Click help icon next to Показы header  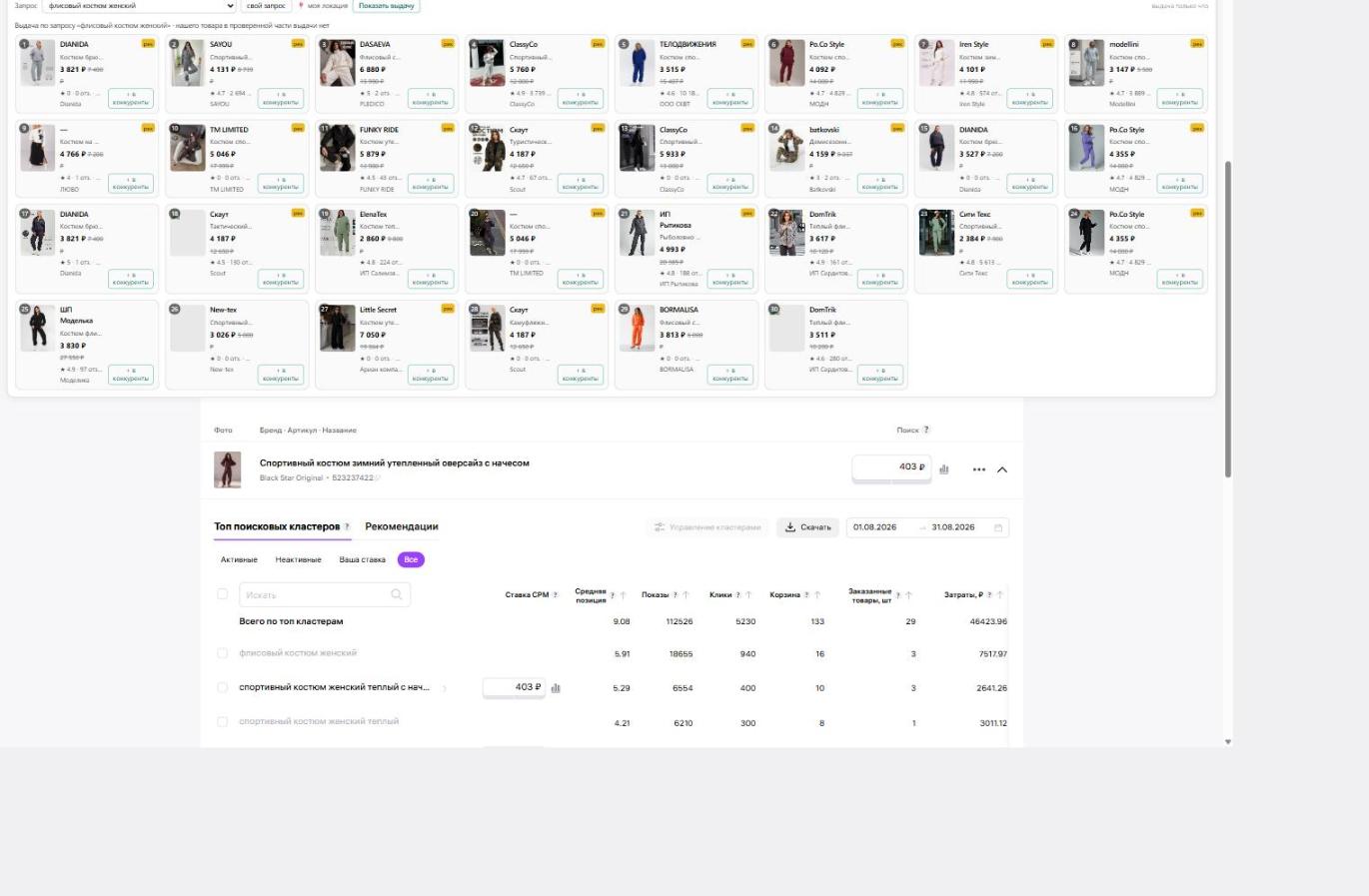pos(676,594)
